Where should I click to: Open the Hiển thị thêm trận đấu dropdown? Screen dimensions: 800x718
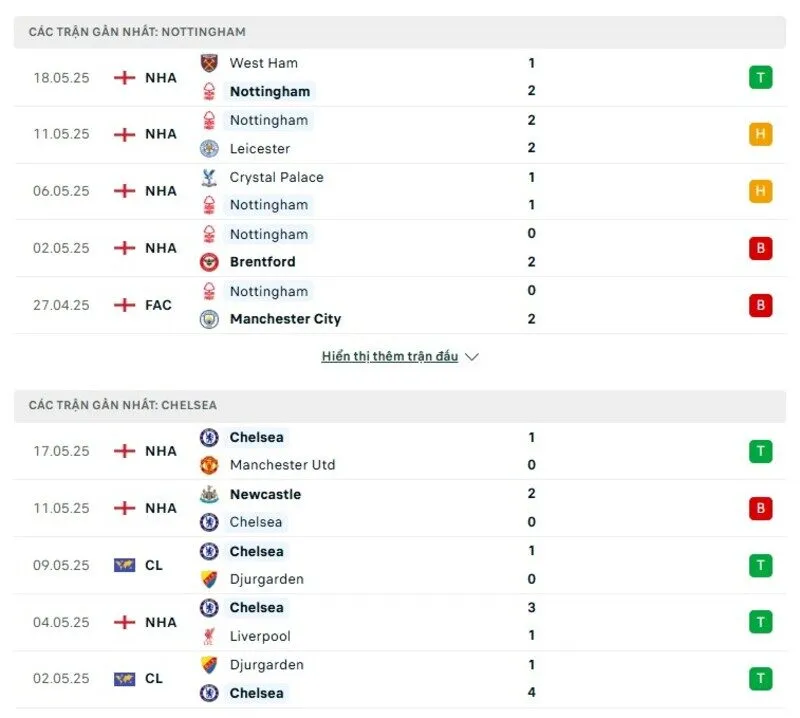click(390, 356)
